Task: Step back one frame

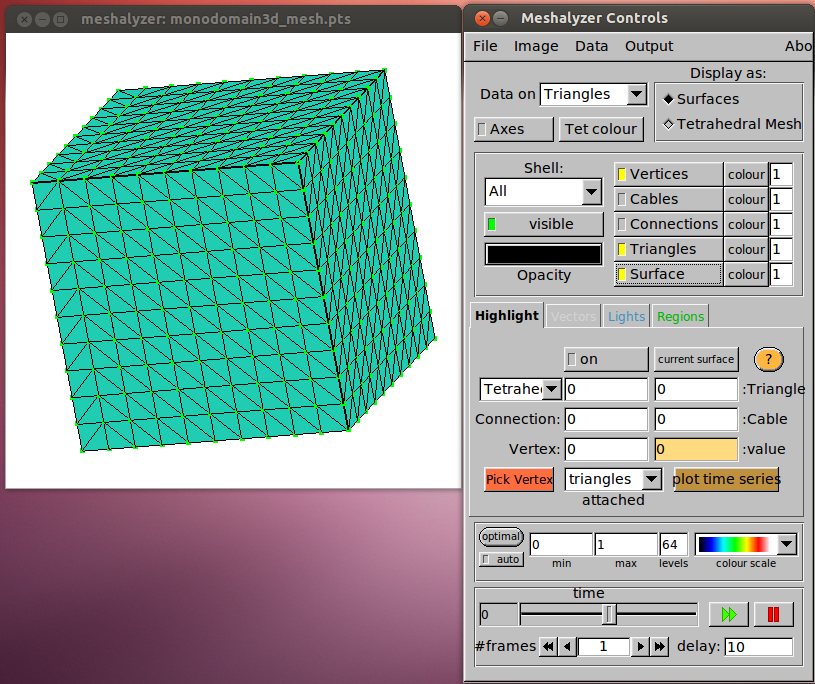Action: pyautogui.click(x=568, y=647)
